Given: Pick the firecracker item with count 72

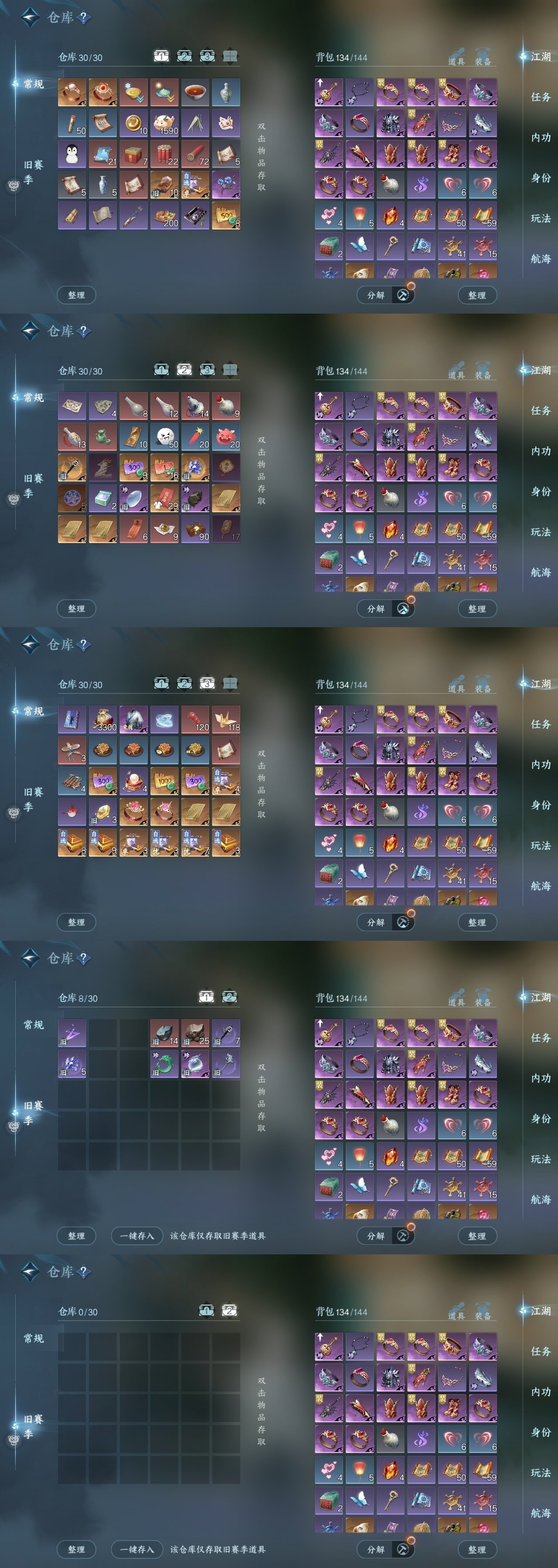Looking at the screenshot, I should click(x=195, y=154).
